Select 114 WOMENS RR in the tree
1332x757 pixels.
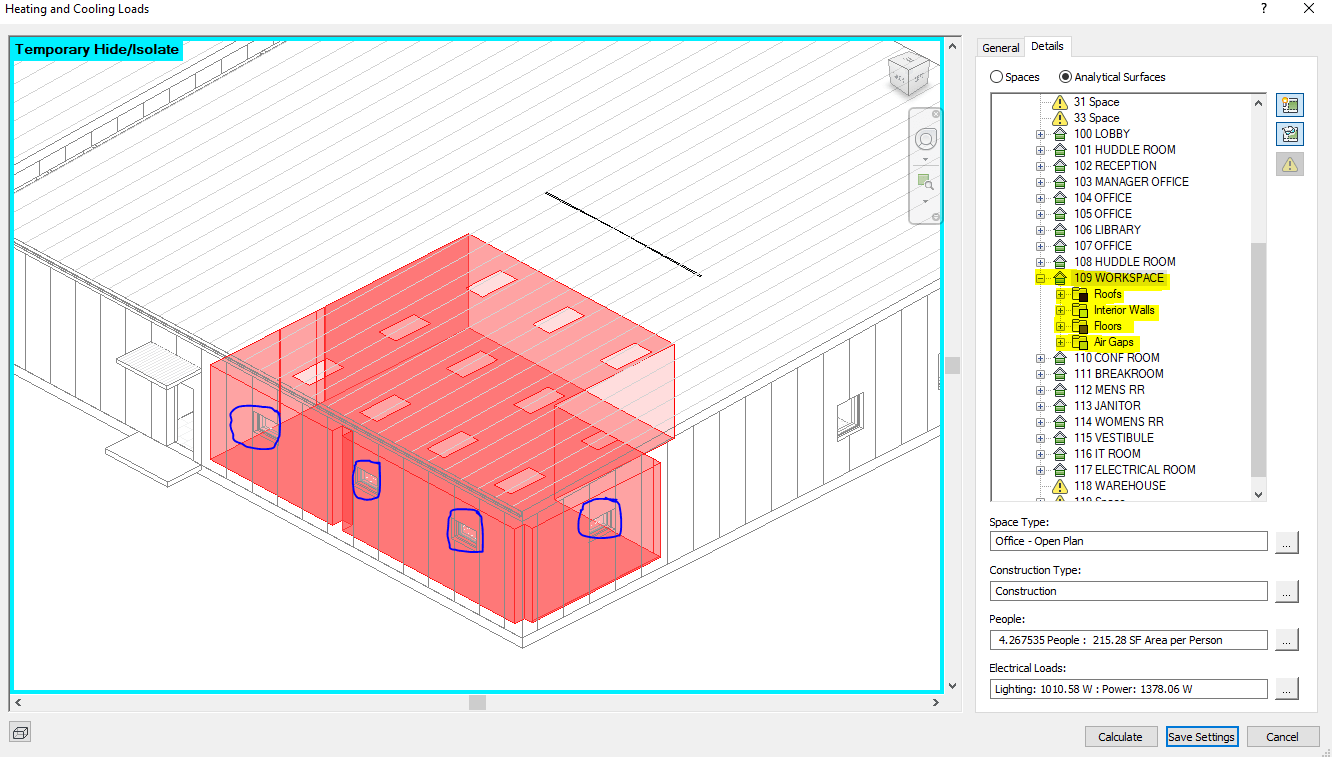[1119, 422]
